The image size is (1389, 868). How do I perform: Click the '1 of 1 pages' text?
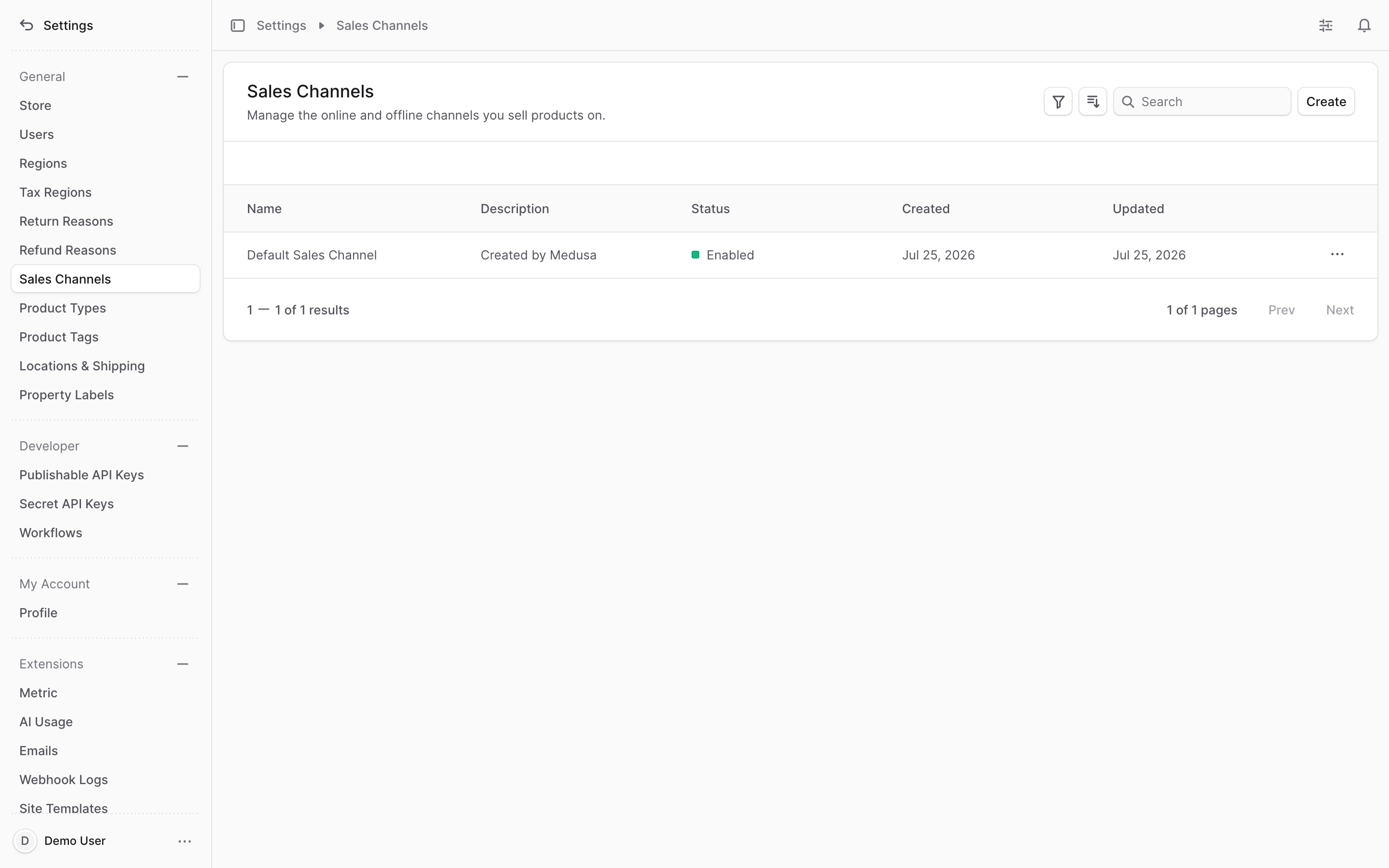[1202, 310]
